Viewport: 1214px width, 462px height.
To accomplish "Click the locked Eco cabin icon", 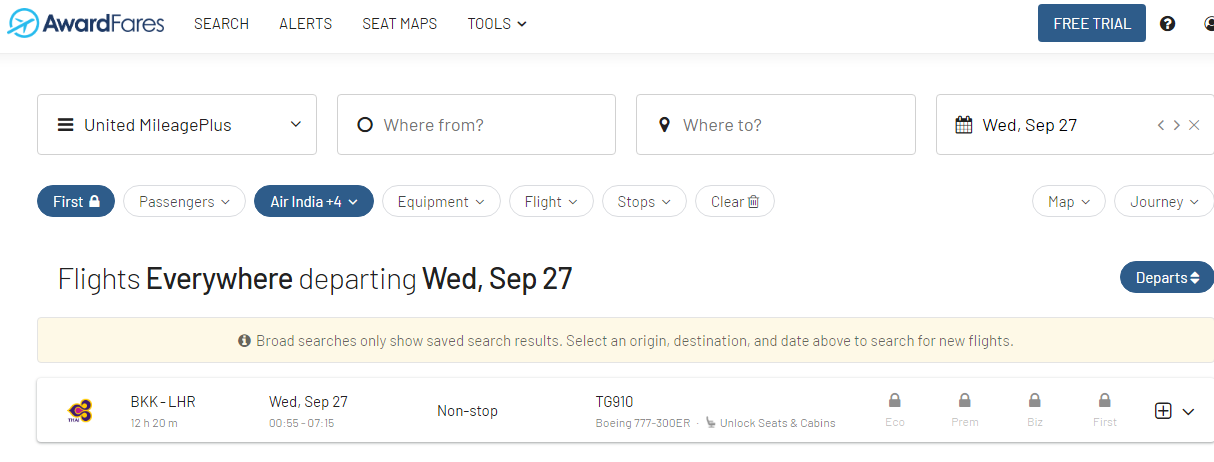I will pyautogui.click(x=894, y=402).
